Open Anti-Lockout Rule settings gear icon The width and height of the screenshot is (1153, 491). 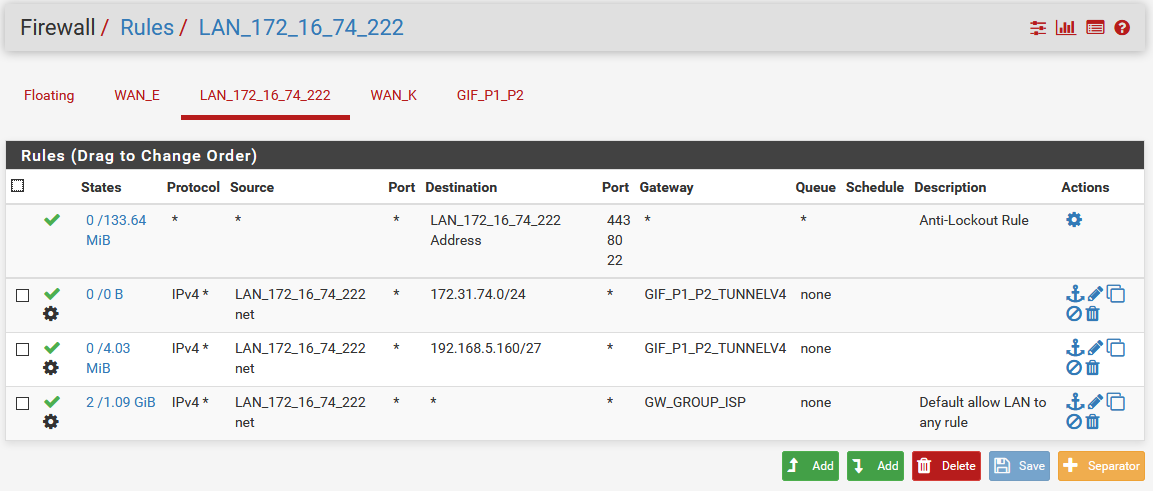1074,219
